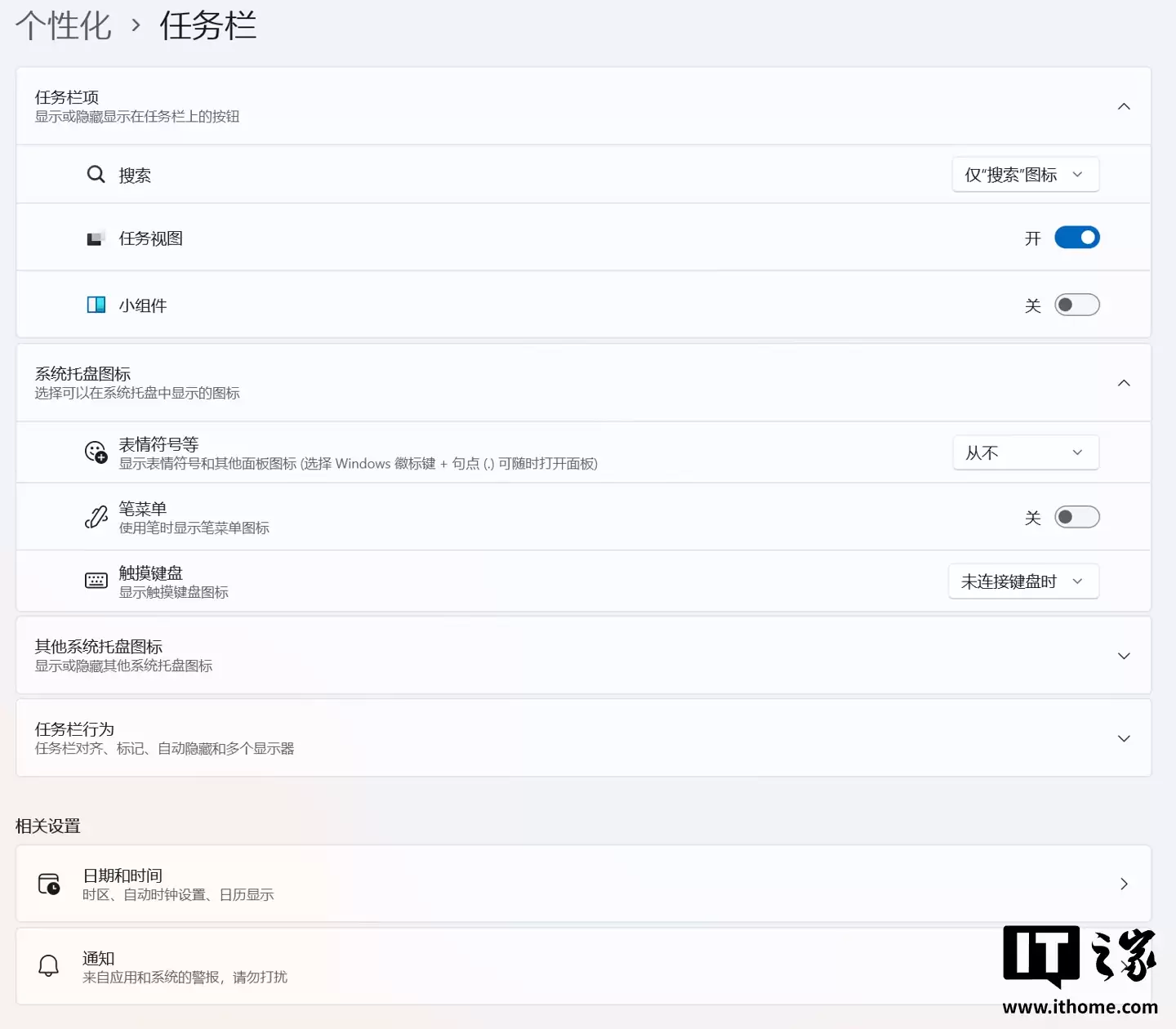Click the 笔菜单 pen icon

[96, 516]
